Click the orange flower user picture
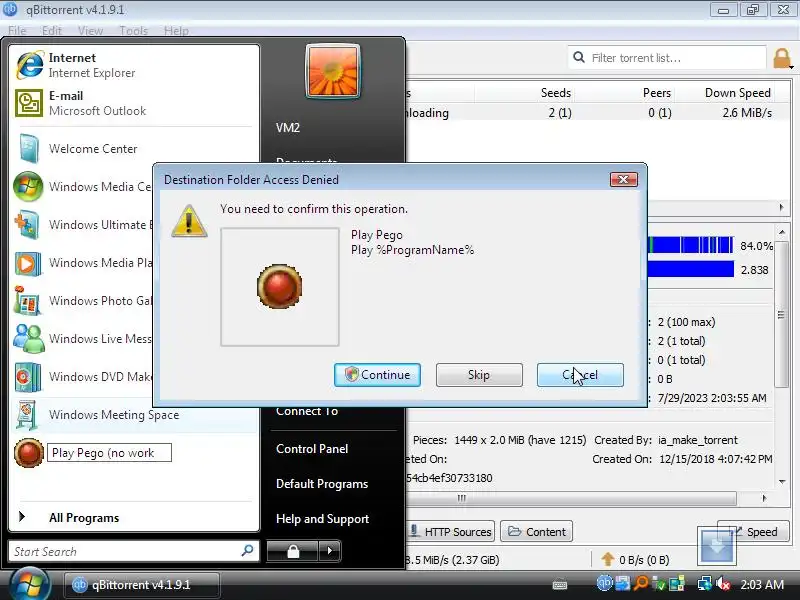Image resolution: width=800 pixels, height=600 pixels. coord(333,71)
